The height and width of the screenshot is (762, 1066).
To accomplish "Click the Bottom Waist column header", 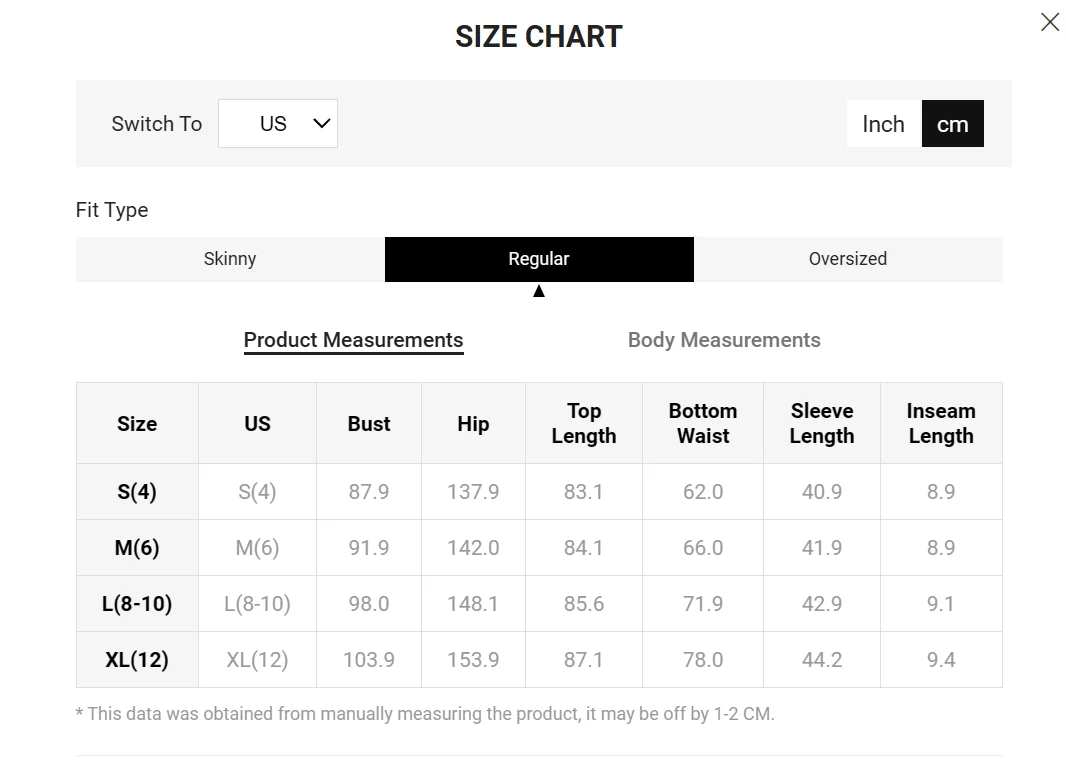I will click(703, 424).
